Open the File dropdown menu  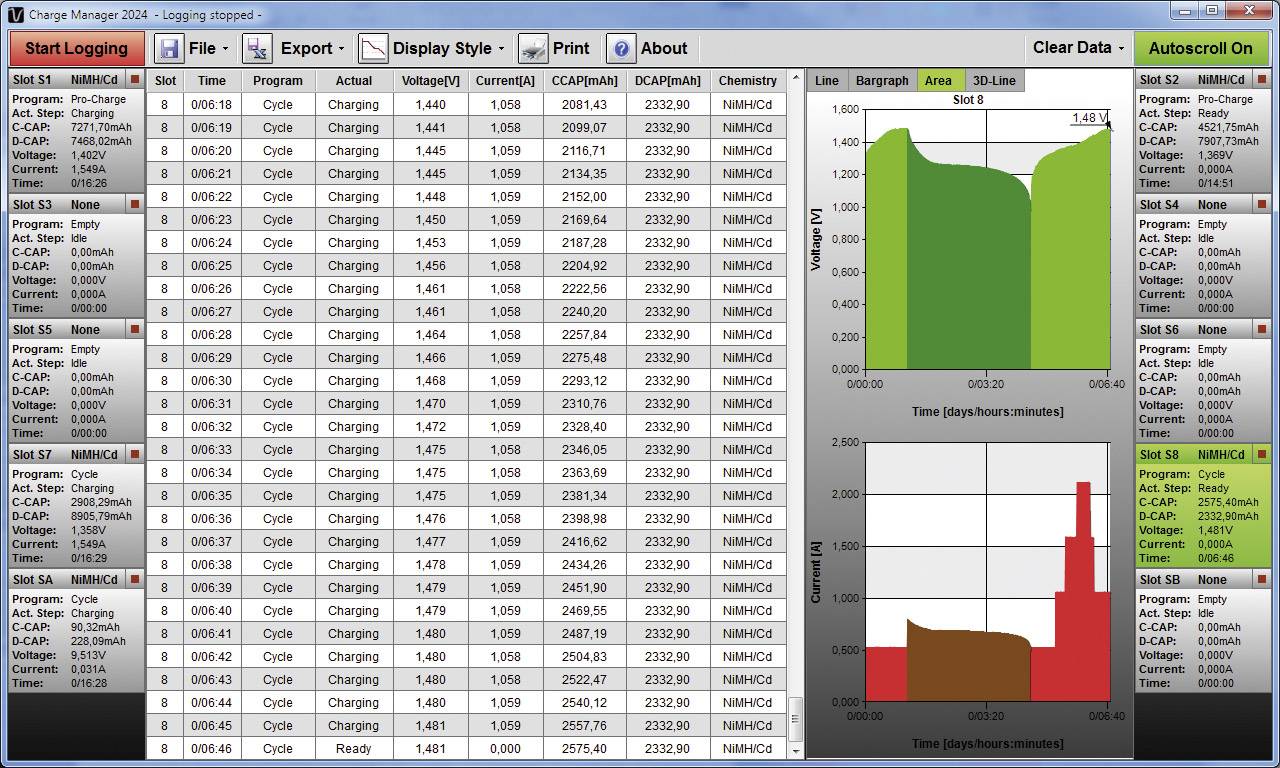click(207, 47)
